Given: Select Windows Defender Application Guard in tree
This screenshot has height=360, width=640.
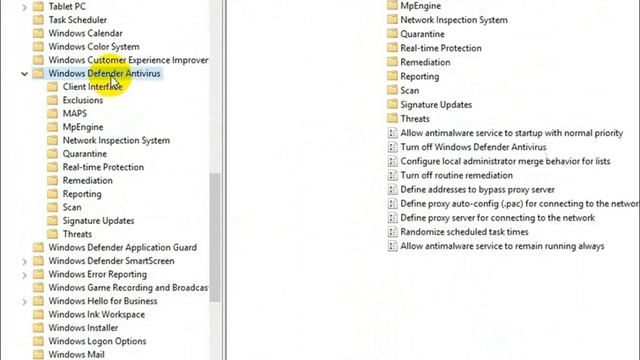Looking at the screenshot, I should click(x=122, y=248).
